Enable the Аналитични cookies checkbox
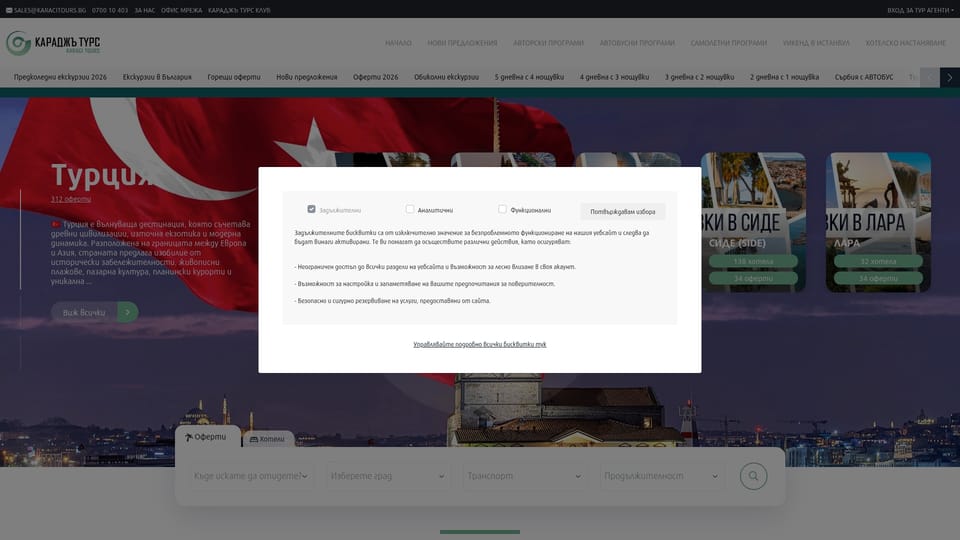The width and height of the screenshot is (960, 540). tap(410, 209)
